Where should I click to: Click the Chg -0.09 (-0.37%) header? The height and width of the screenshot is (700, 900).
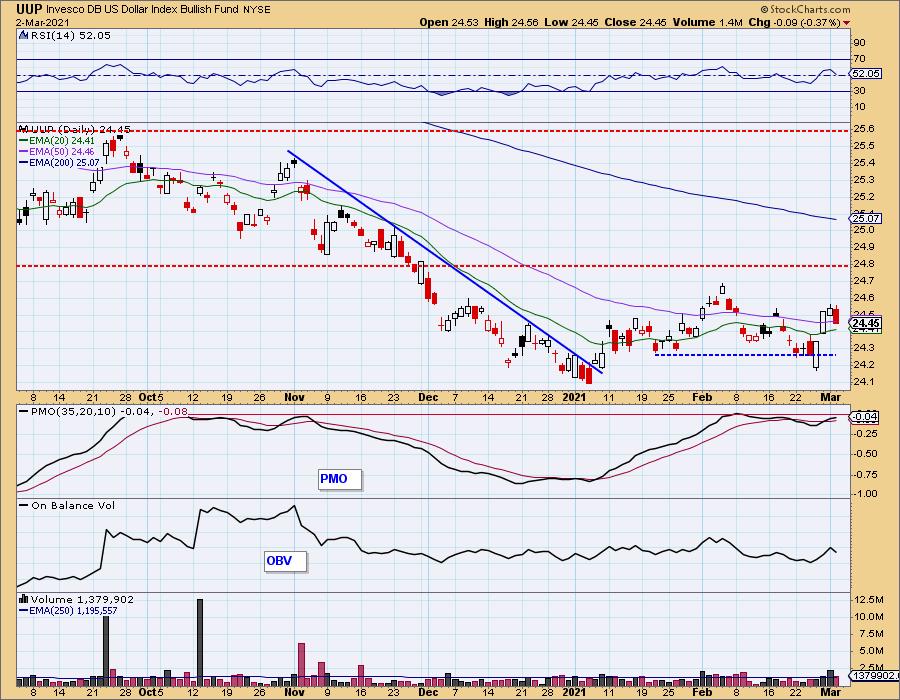tap(794, 22)
